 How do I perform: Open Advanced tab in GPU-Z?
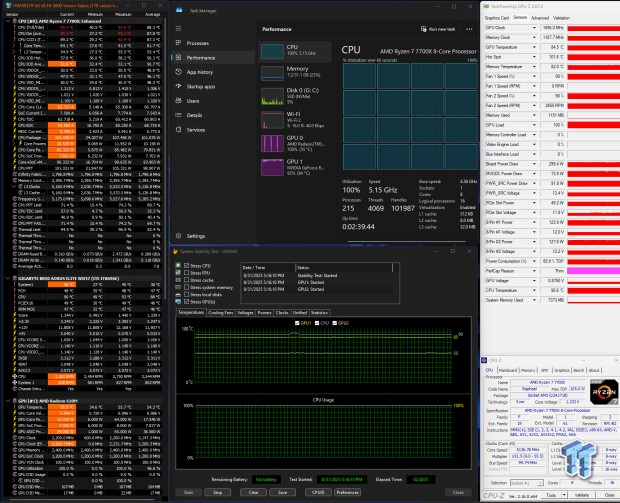(x=540, y=18)
